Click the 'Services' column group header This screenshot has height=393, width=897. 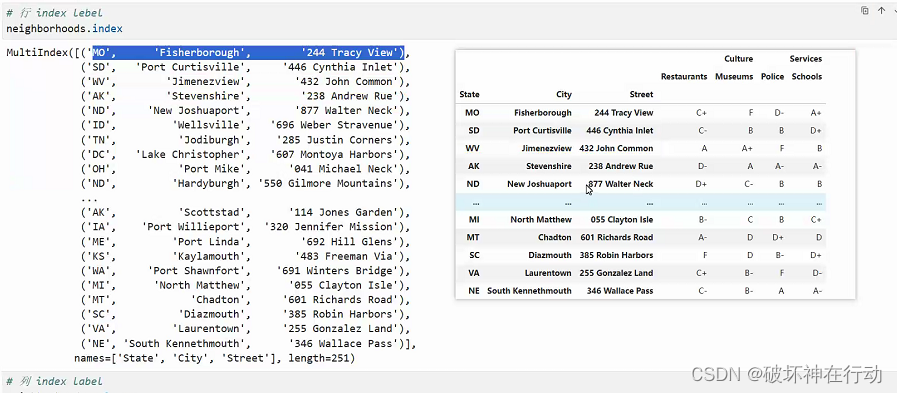(x=805, y=59)
